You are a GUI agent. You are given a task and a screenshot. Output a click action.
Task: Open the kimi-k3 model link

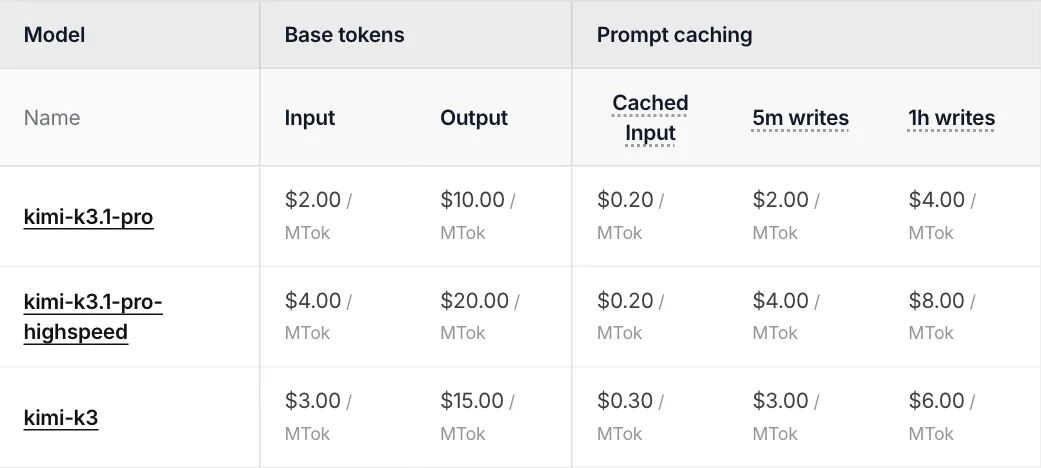pyautogui.click(x=61, y=418)
